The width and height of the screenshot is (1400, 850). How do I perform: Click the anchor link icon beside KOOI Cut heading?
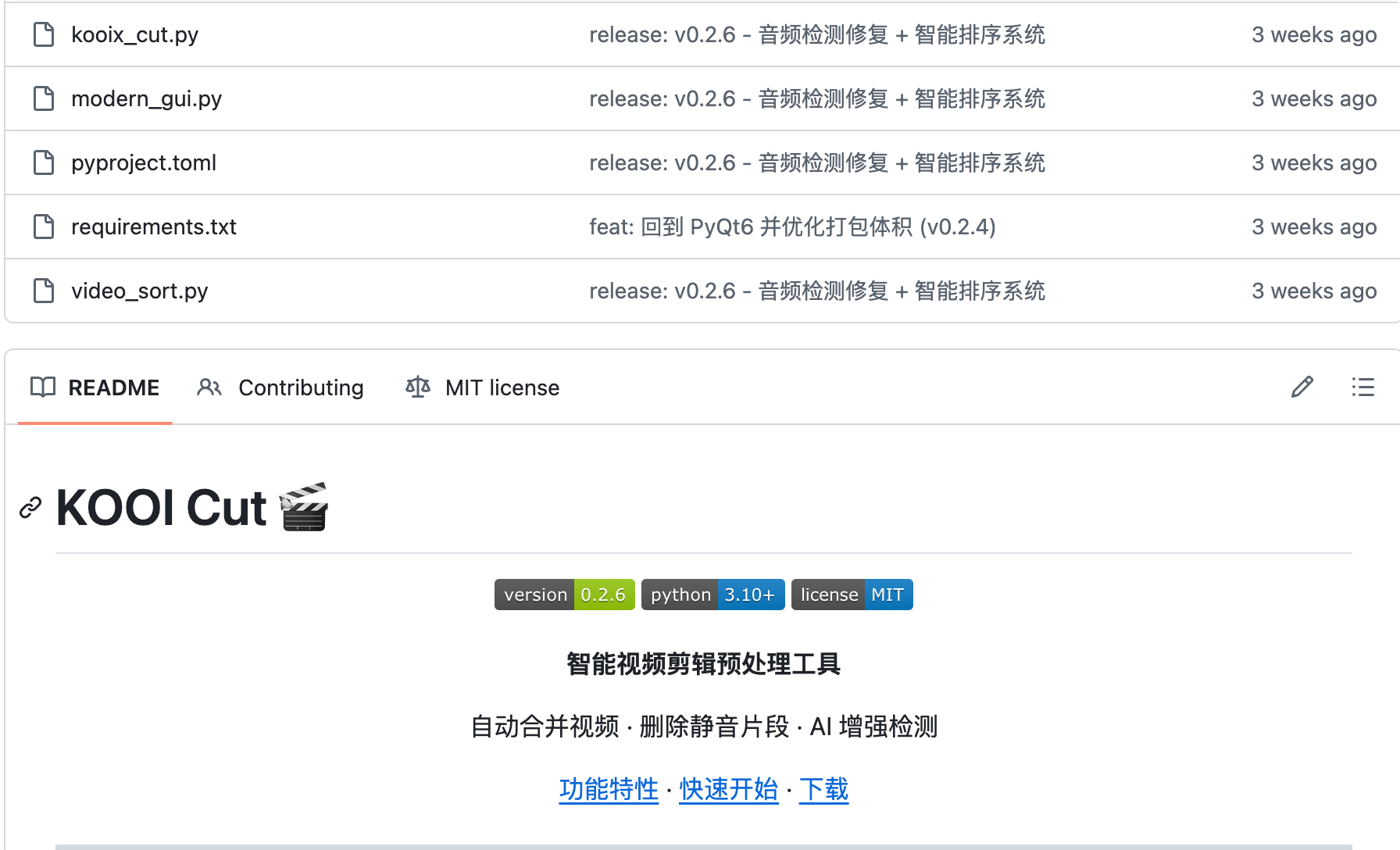[30, 507]
